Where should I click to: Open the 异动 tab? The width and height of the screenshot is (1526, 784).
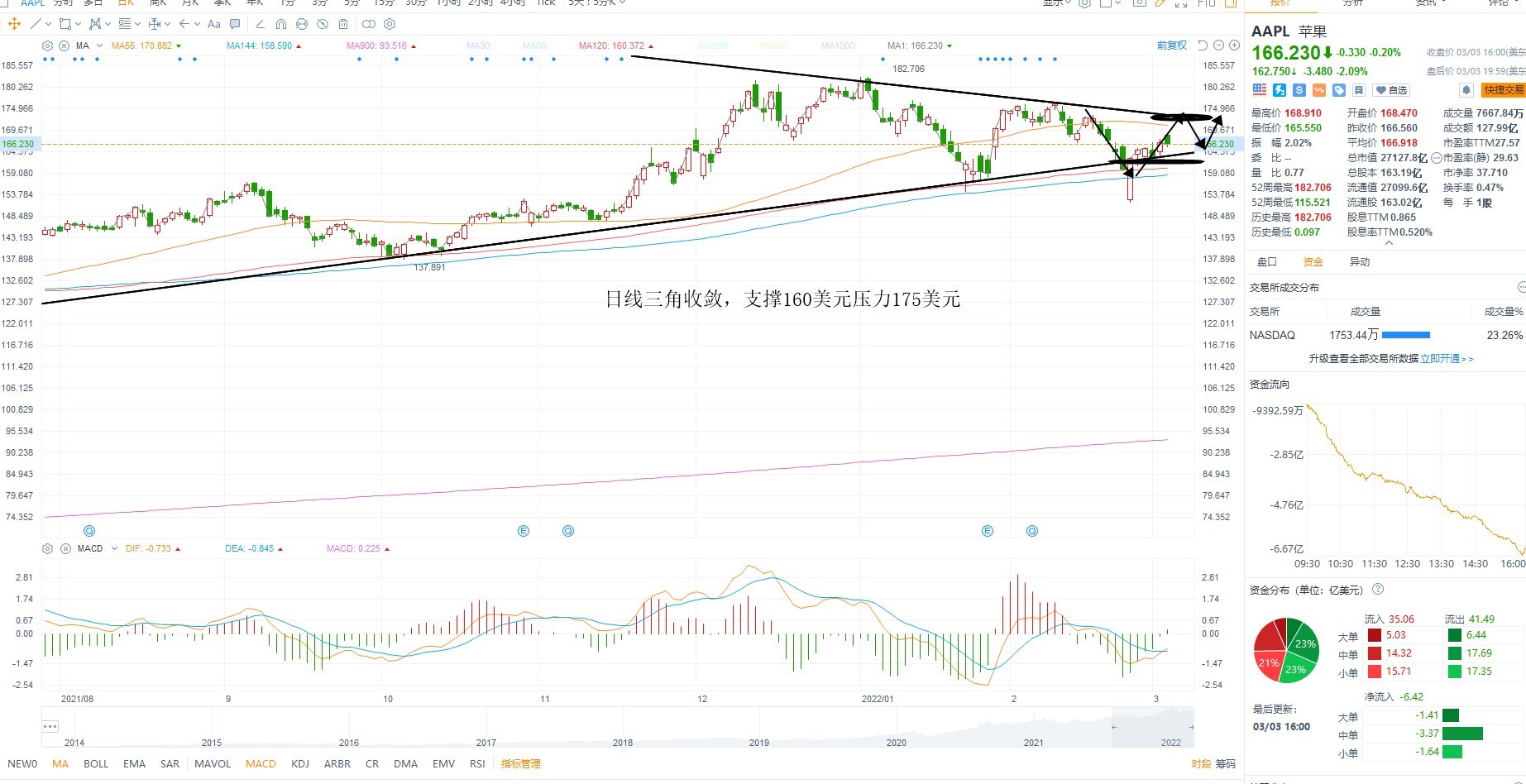[1360, 262]
